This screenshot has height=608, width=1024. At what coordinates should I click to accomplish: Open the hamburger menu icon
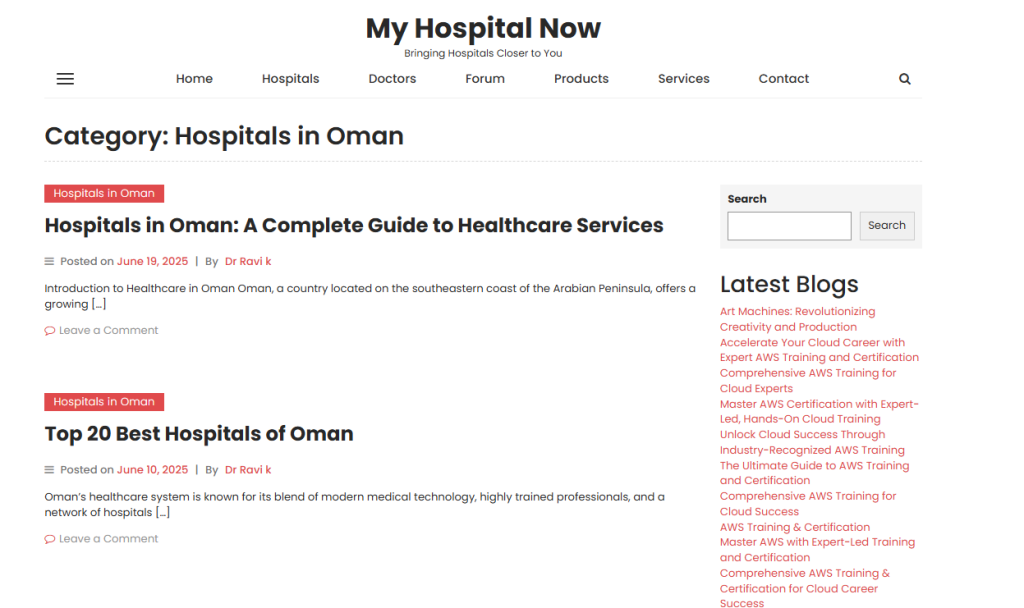(65, 79)
